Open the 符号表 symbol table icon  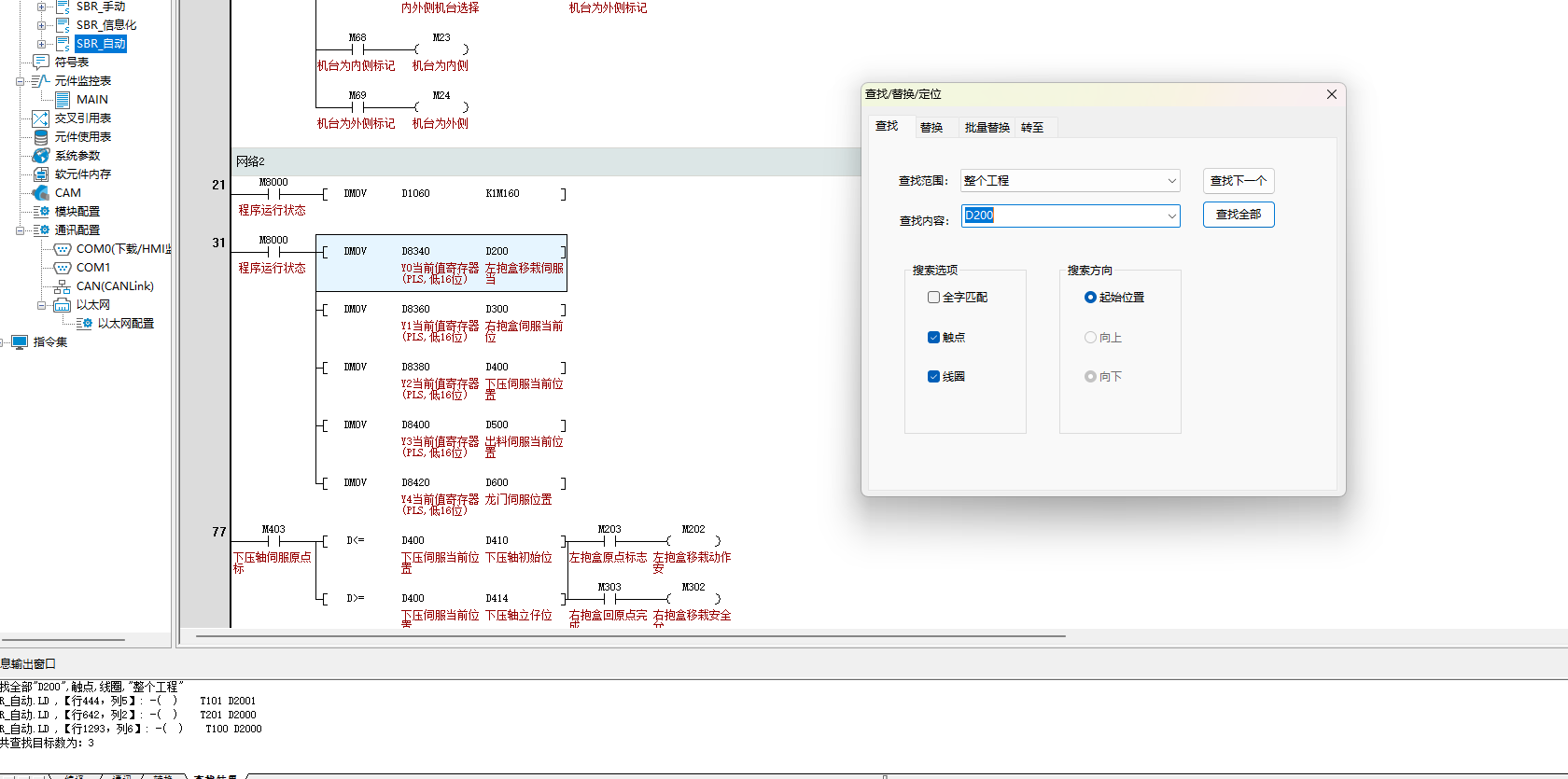coord(41,63)
